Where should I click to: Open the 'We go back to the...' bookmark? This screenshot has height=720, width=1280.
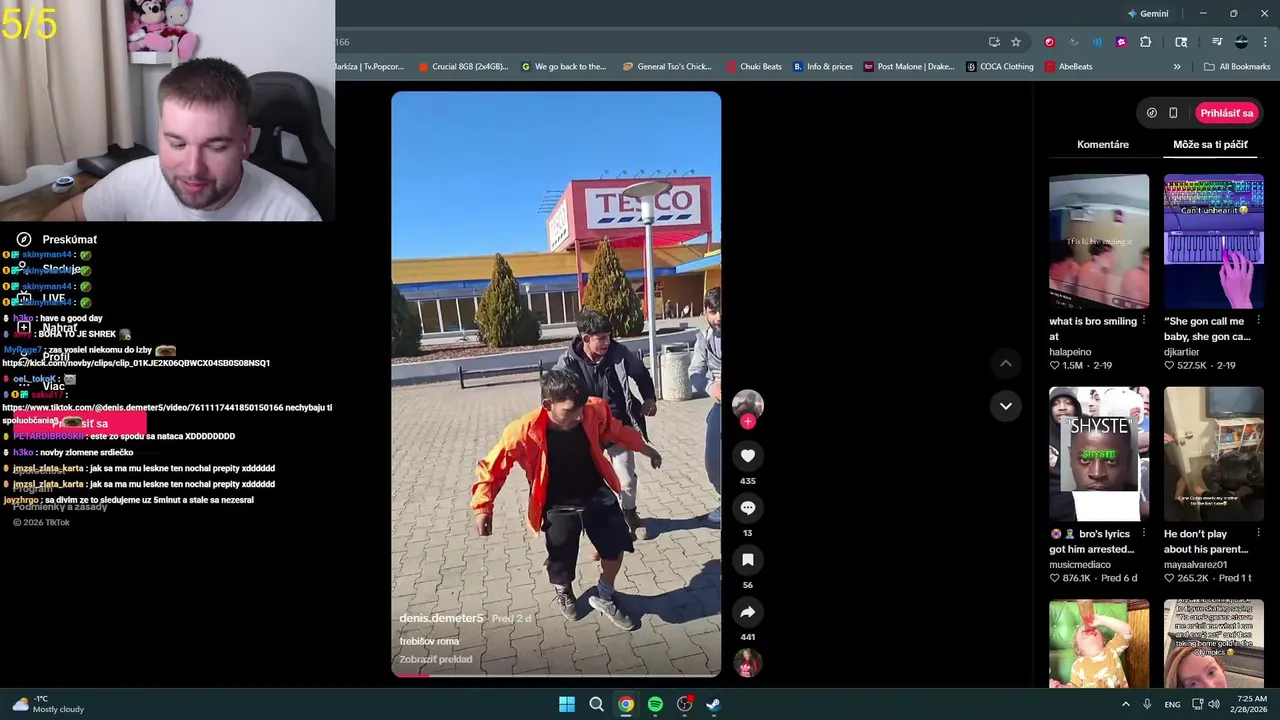click(564, 67)
